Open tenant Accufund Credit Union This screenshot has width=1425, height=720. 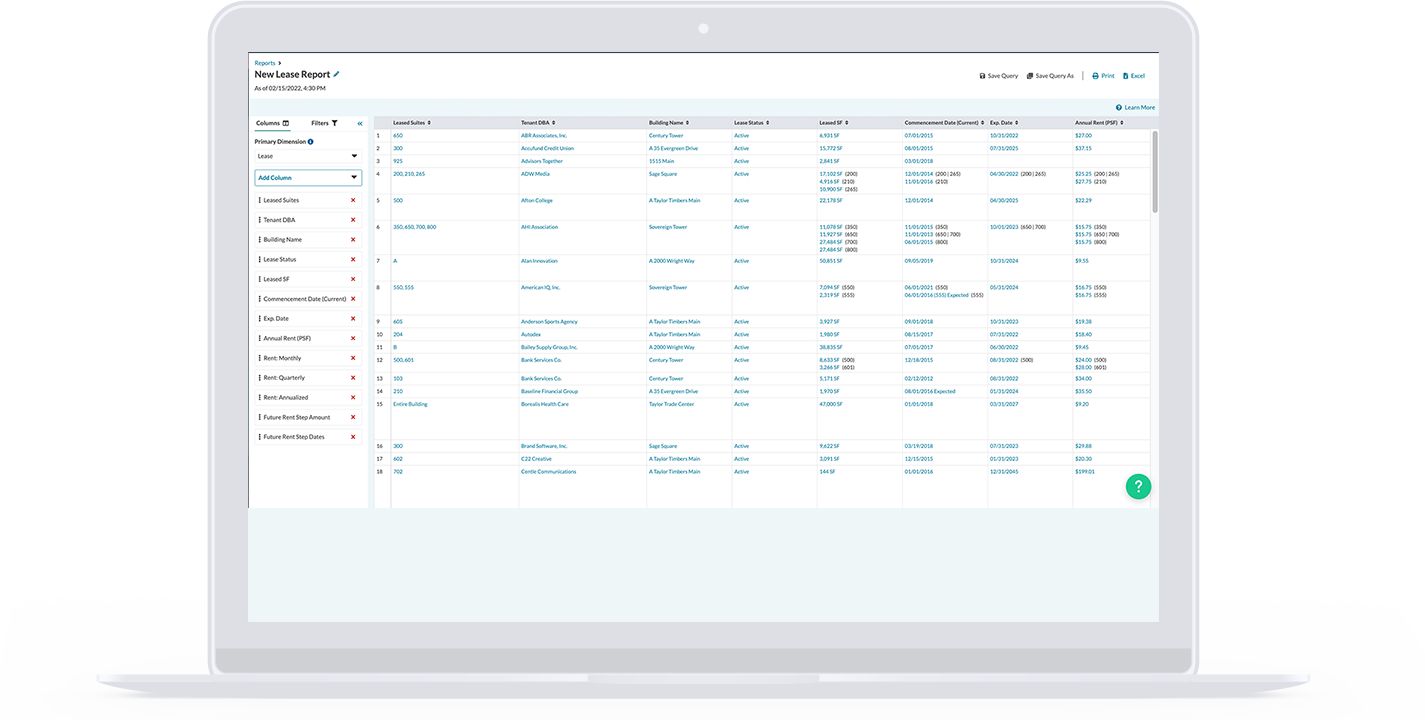coord(547,148)
